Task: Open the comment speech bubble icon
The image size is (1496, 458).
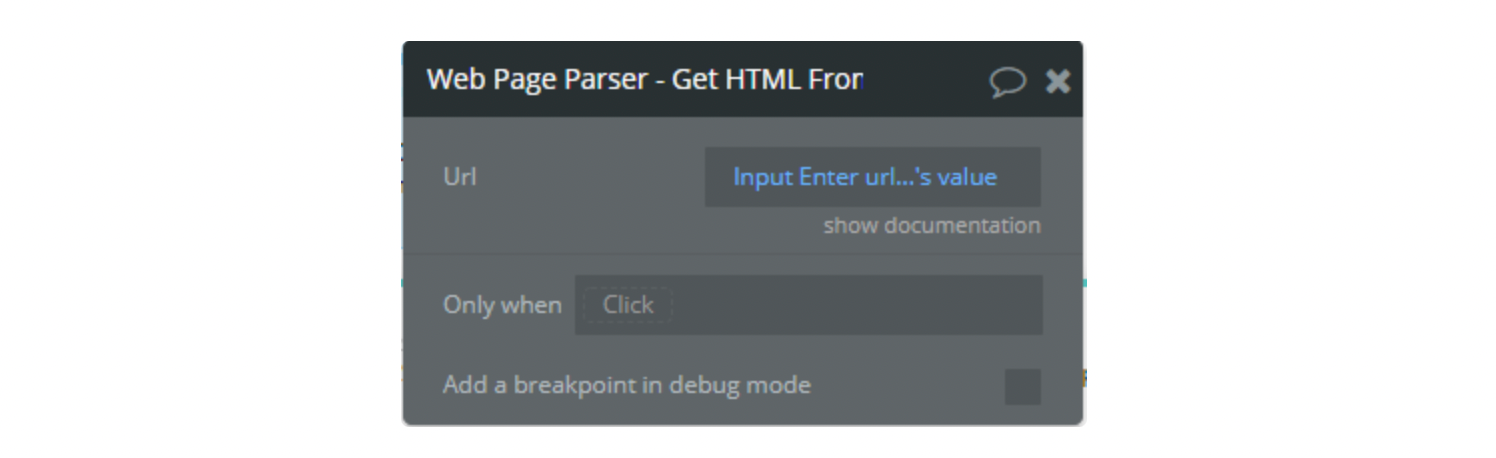Action: pyautogui.click(x=1008, y=82)
